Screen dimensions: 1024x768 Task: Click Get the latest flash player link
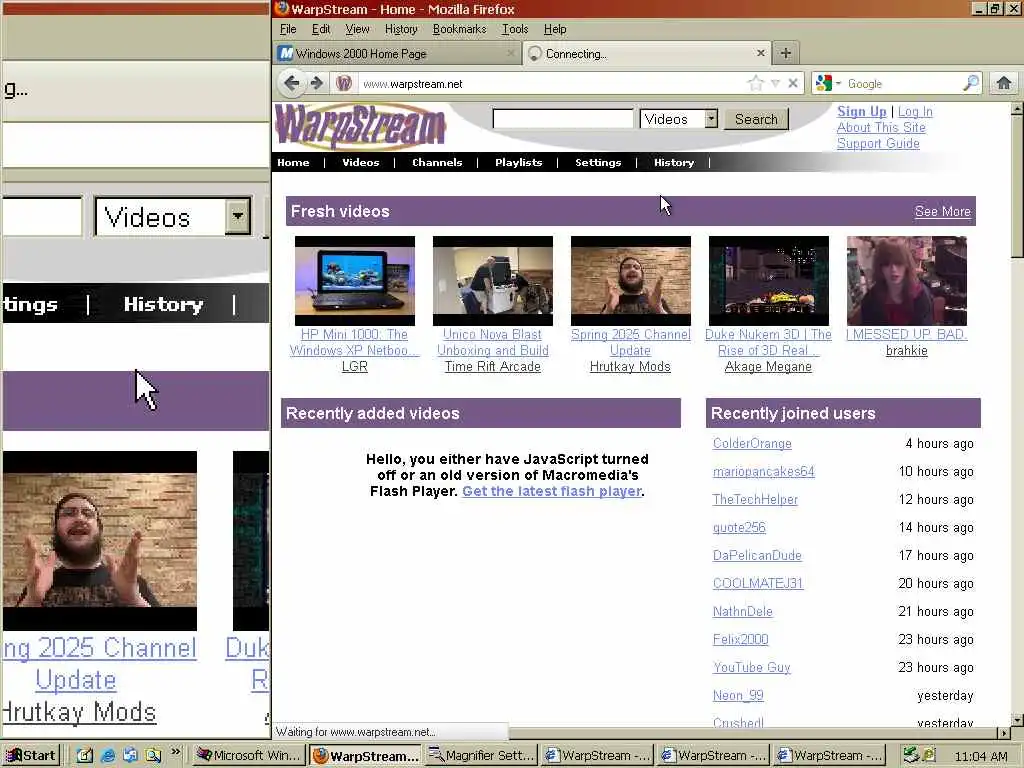(x=552, y=491)
